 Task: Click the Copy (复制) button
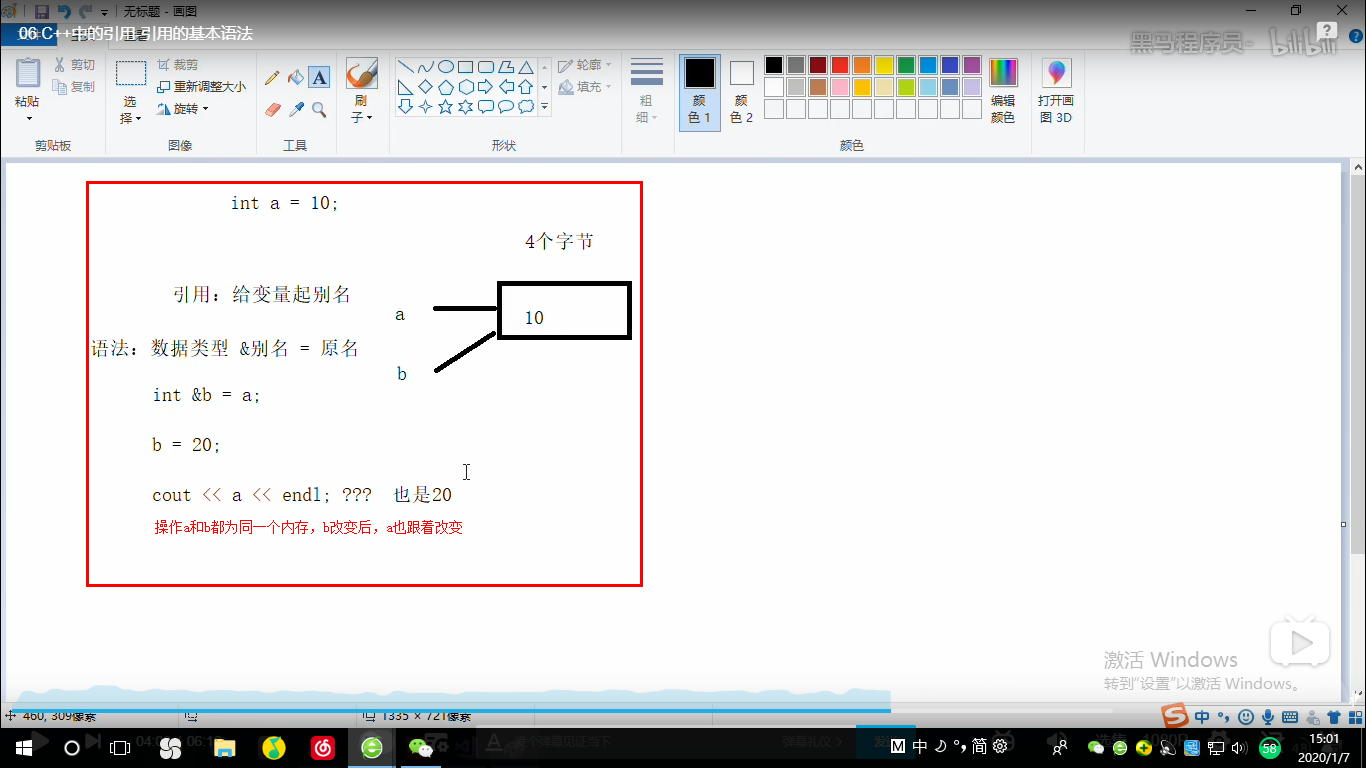point(76,87)
